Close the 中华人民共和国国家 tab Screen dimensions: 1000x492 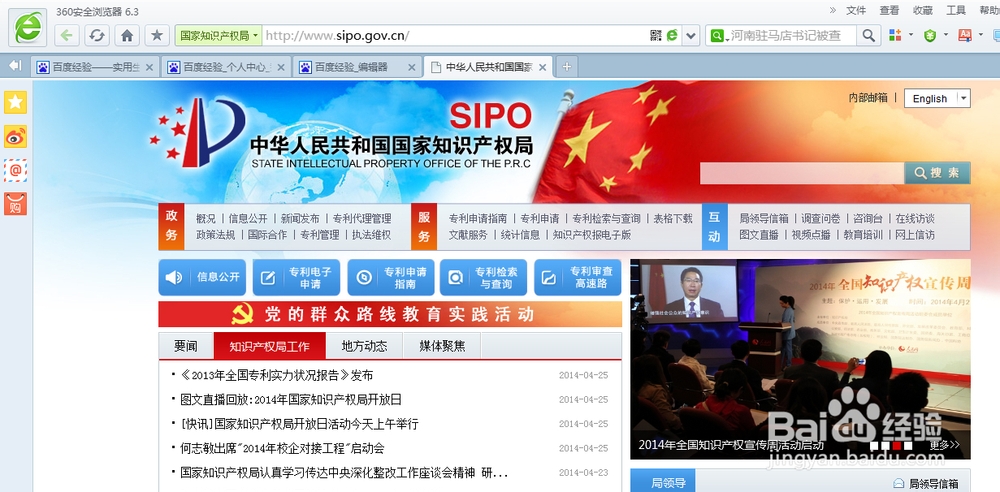point(543,67)
